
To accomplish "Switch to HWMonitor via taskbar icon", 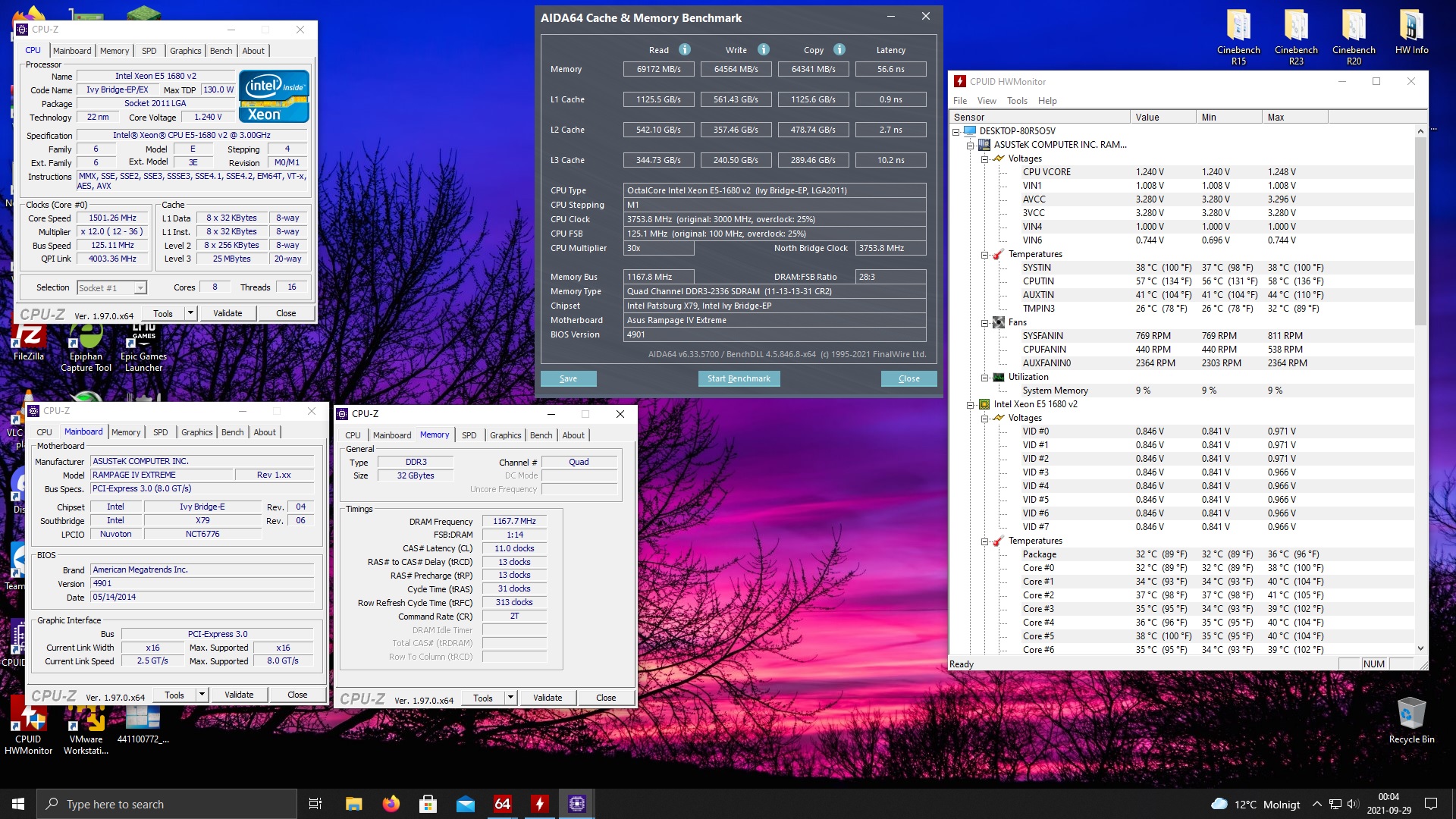I will point(539,804).
